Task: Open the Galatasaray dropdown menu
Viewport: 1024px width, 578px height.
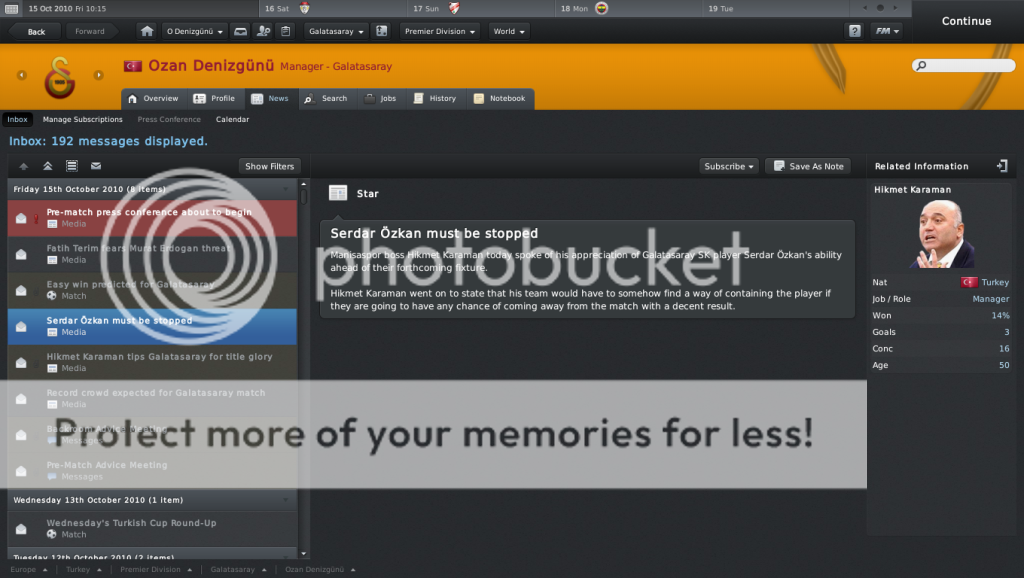Action: [x=336, y=31]
